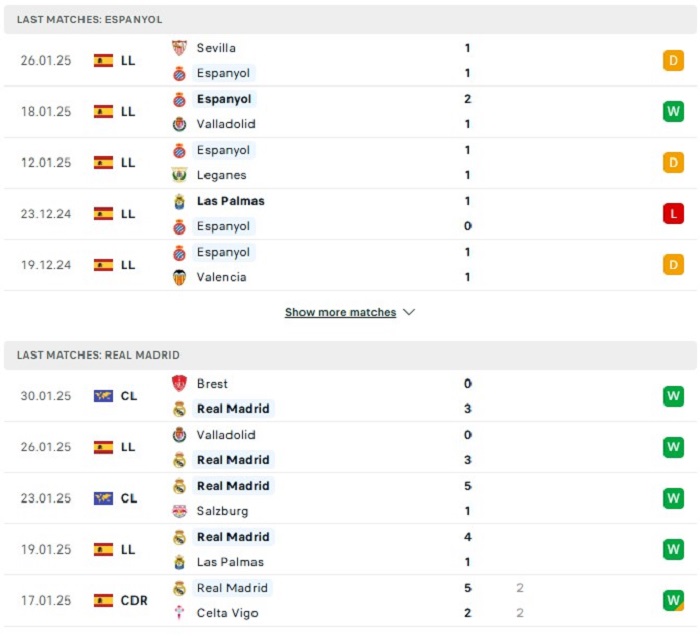Open the Real Madrid vs Salzburg match row

click(350, 498)
